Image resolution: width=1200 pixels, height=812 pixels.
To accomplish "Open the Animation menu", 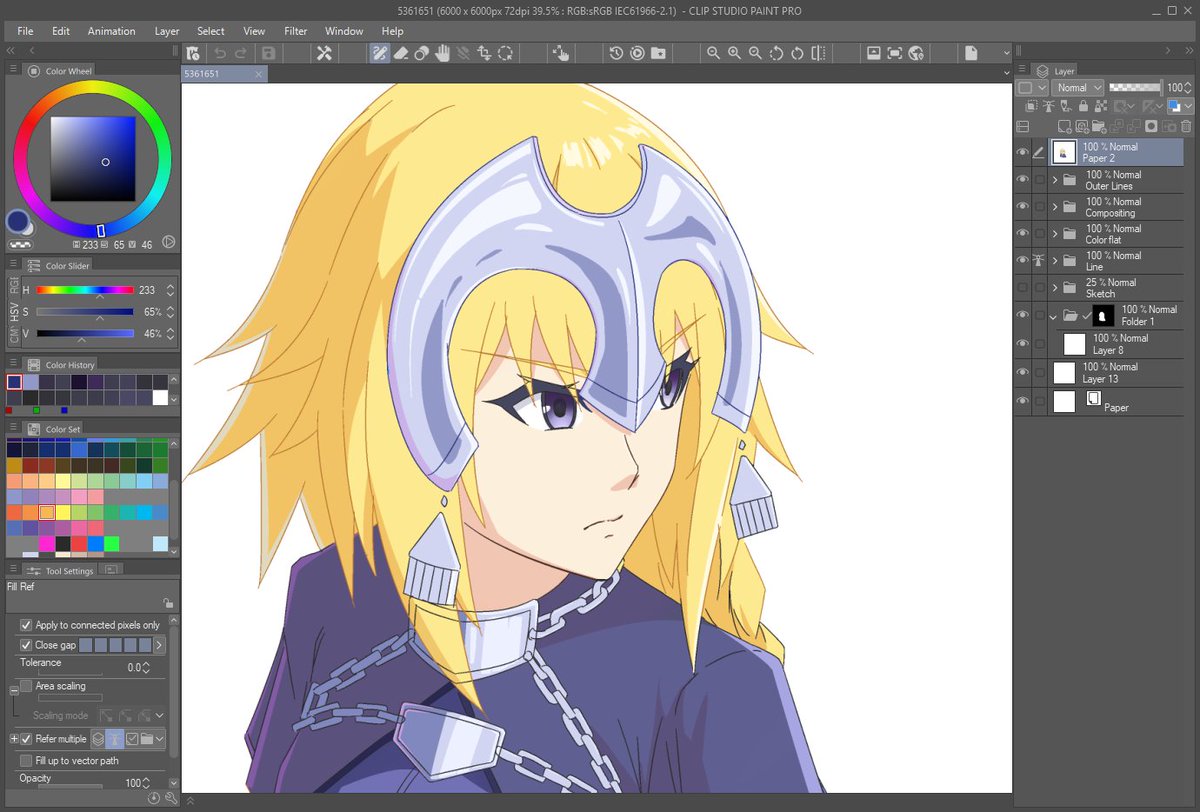I will tap(111, 31).
